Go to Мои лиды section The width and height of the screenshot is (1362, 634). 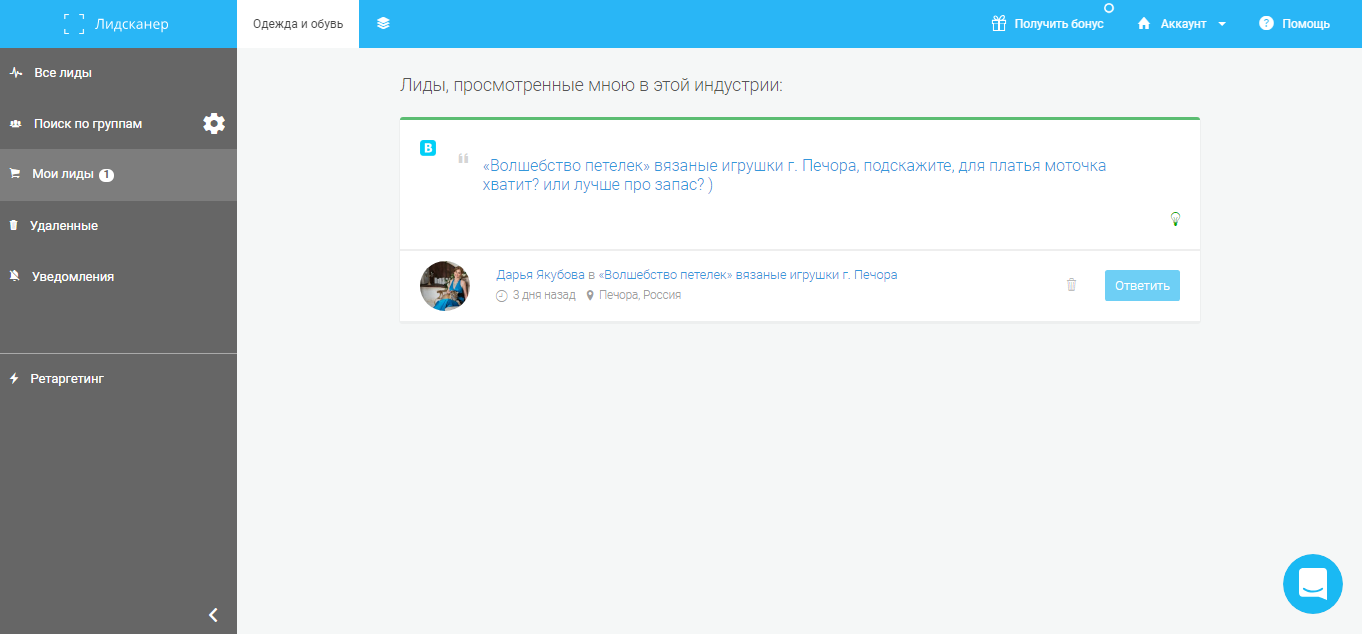pos(63,174)
